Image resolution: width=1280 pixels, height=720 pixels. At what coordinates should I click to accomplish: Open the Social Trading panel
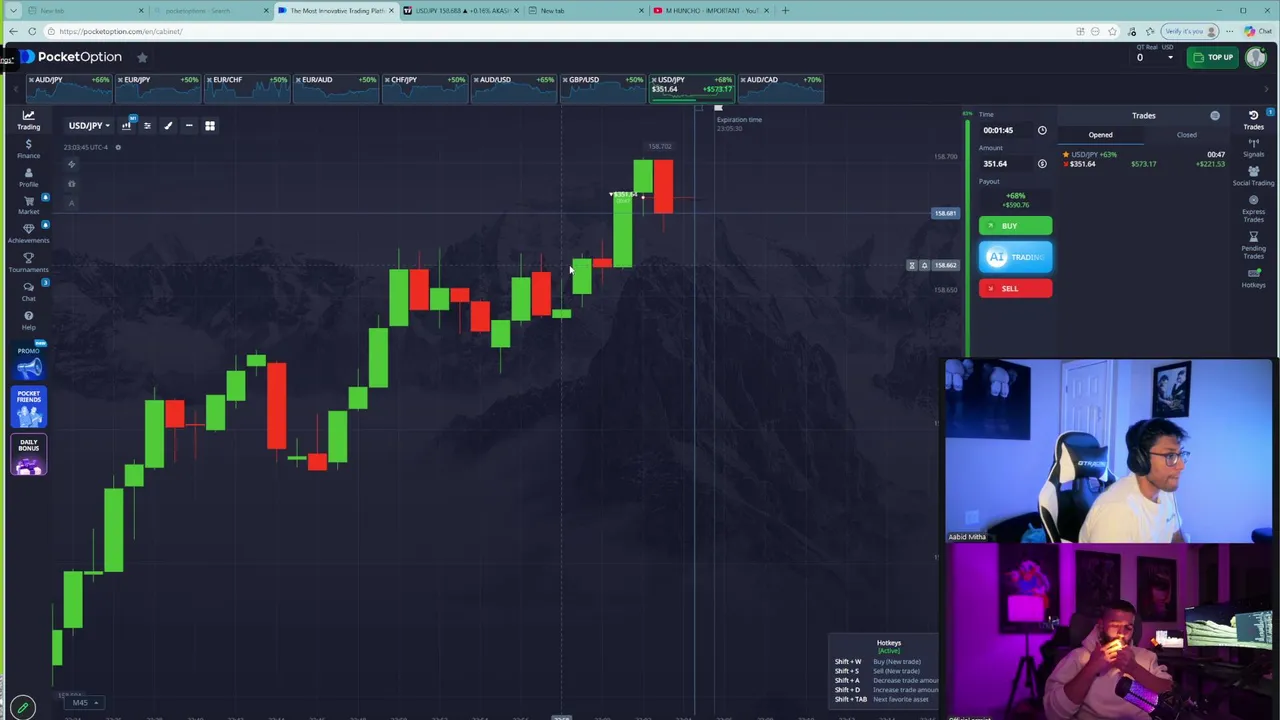[1253, 177]
